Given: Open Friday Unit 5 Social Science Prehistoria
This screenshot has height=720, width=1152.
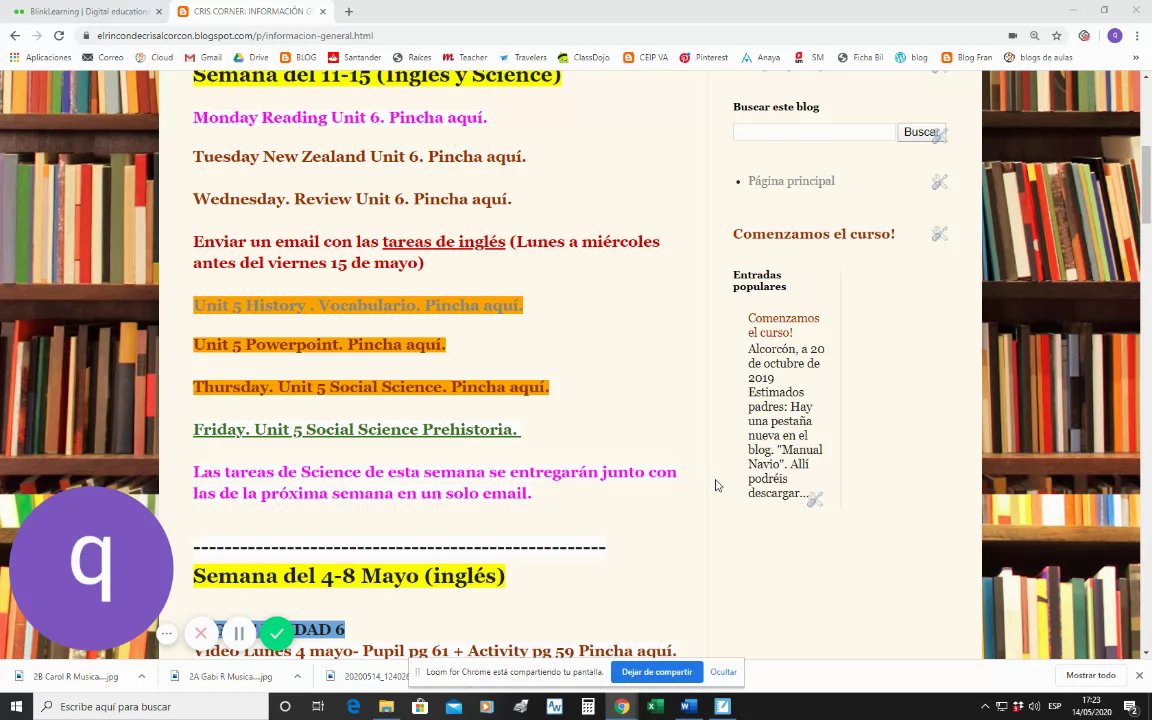Looking at the screenshot, I should tap(356, 430).
